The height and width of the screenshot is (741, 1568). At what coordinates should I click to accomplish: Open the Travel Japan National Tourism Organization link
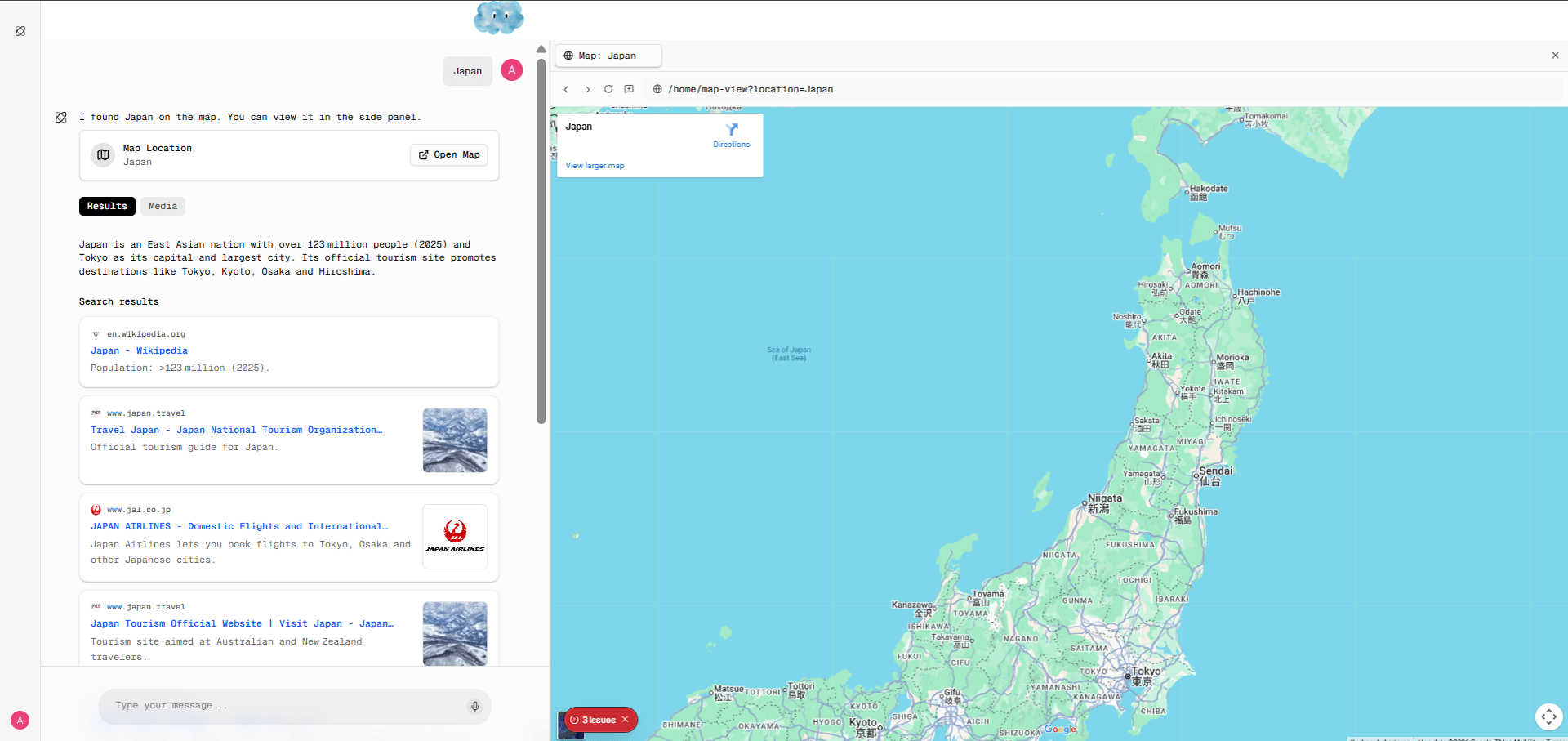pyautogui.click(x=237, y=431)
